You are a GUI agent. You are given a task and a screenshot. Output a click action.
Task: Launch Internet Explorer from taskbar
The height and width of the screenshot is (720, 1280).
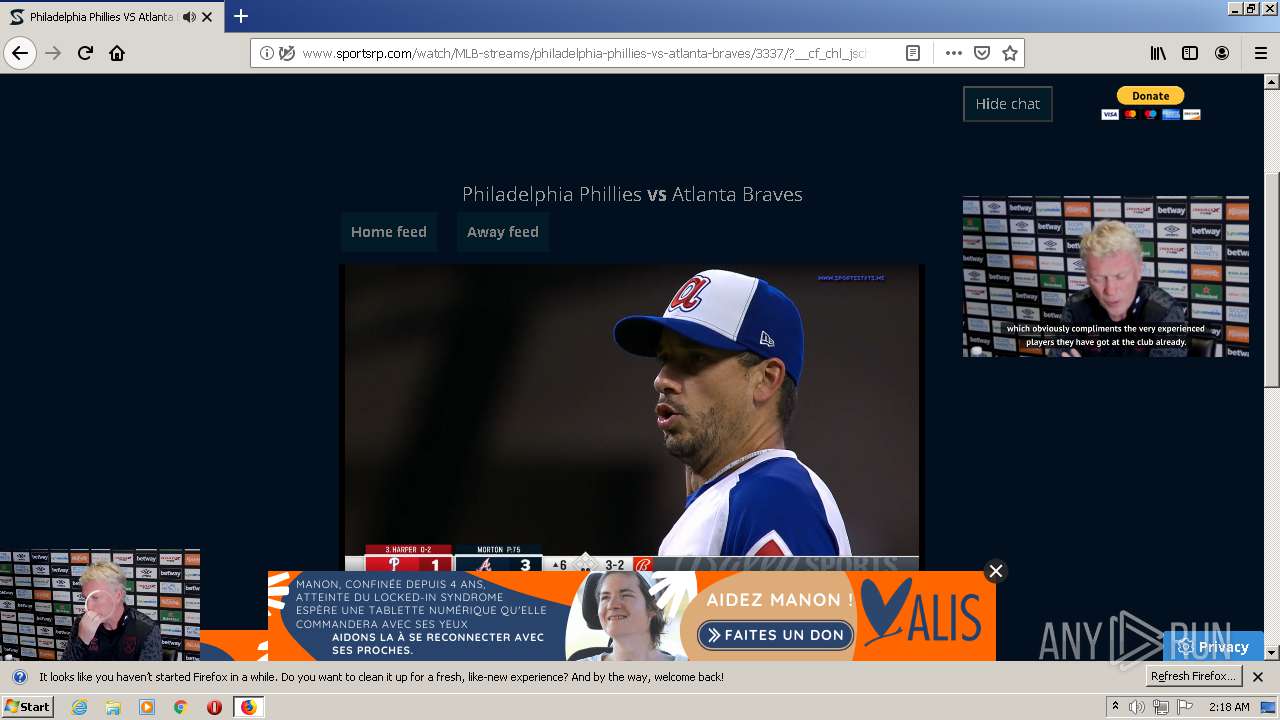click(x=79, y=707)
